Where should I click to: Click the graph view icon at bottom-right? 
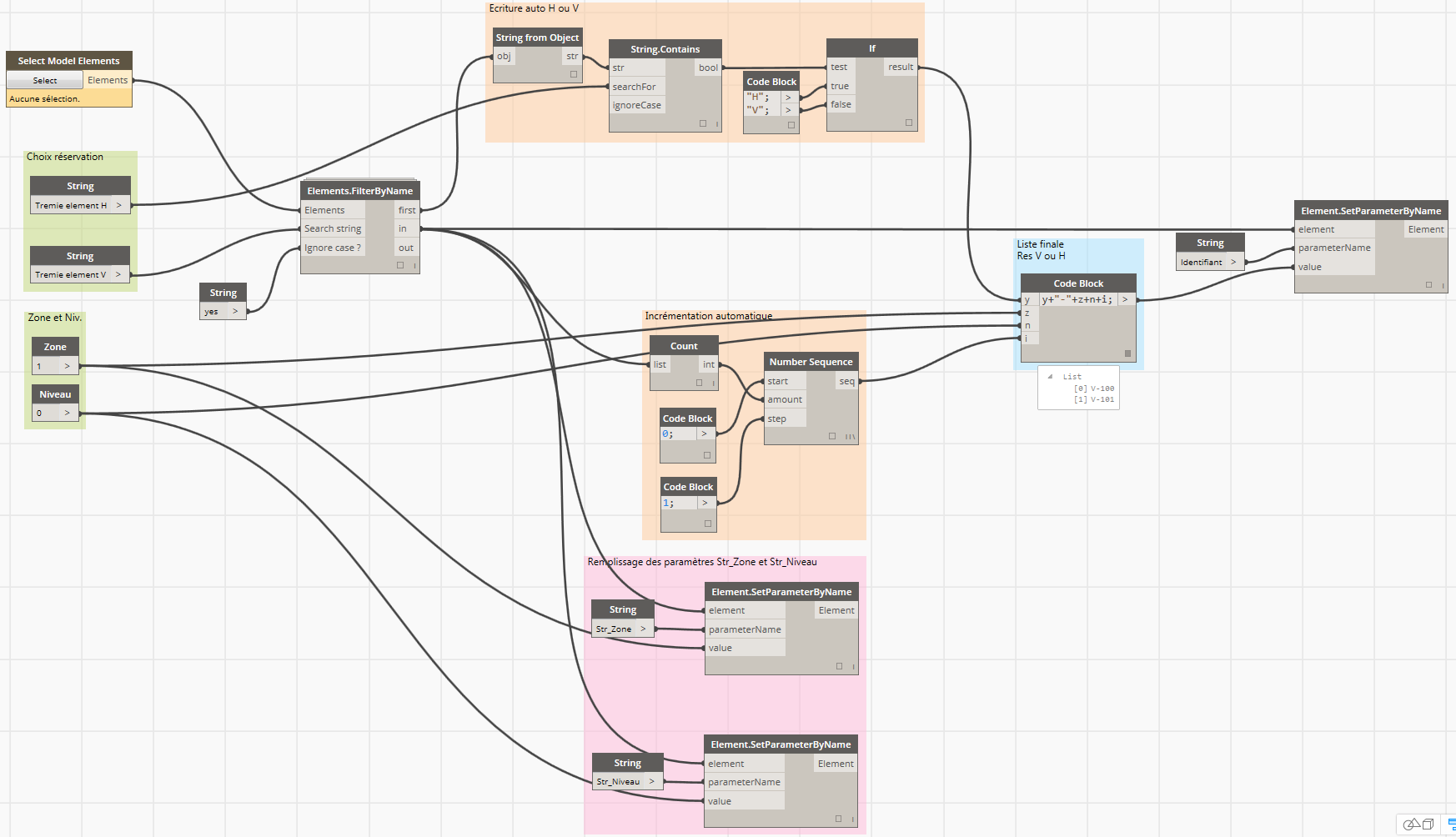[x=1450, y=824]
